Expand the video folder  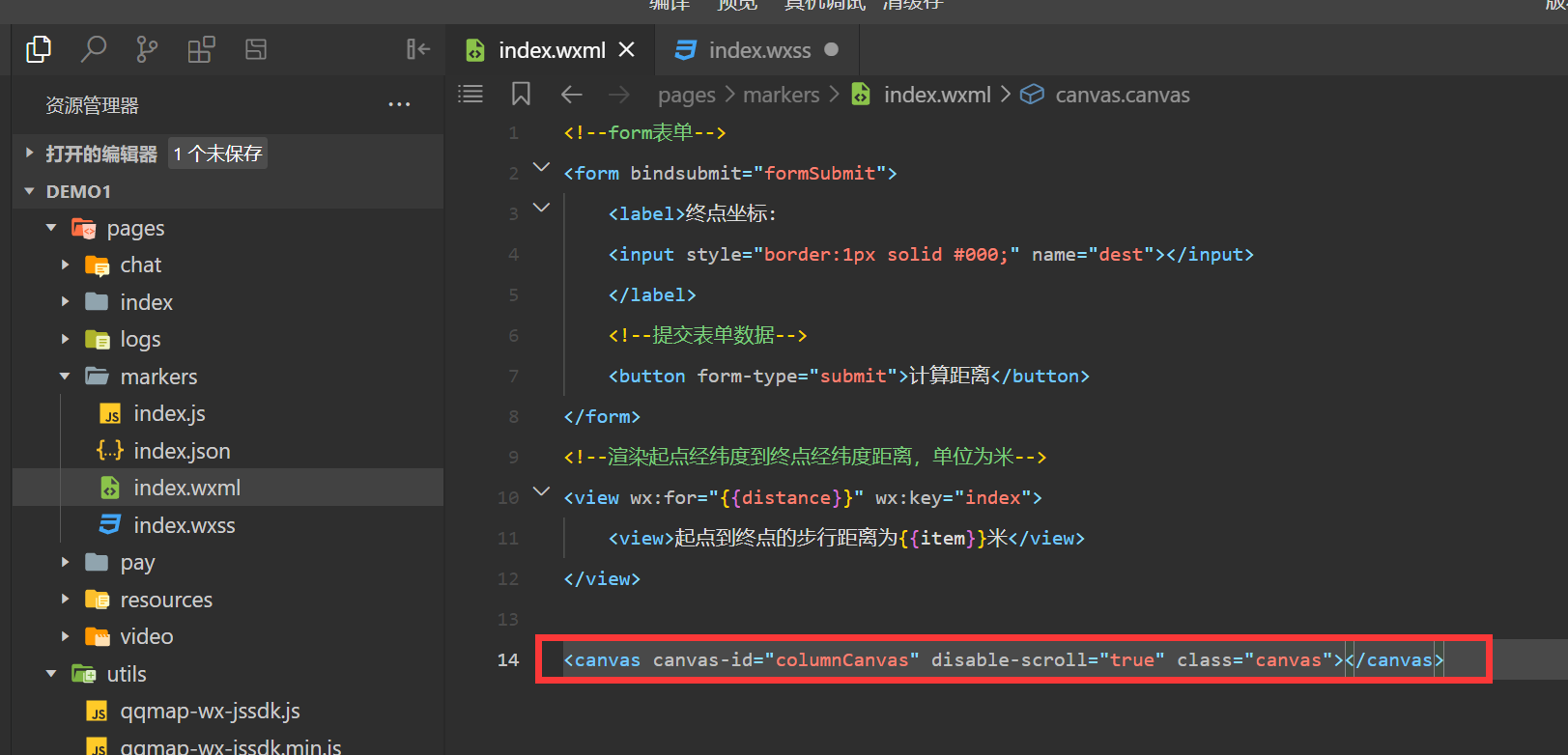click(65, 636)
